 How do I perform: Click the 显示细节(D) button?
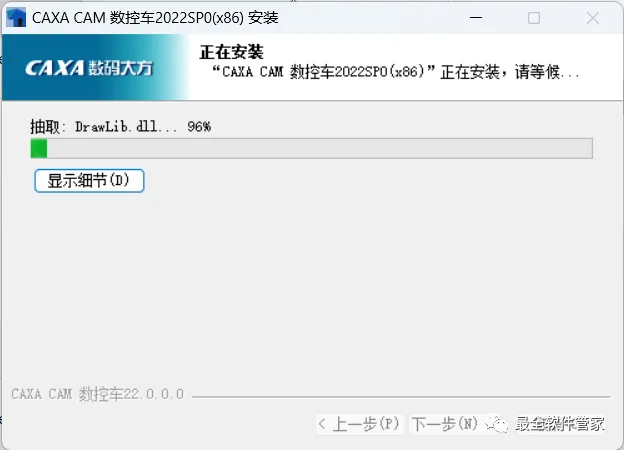[89, 181]
